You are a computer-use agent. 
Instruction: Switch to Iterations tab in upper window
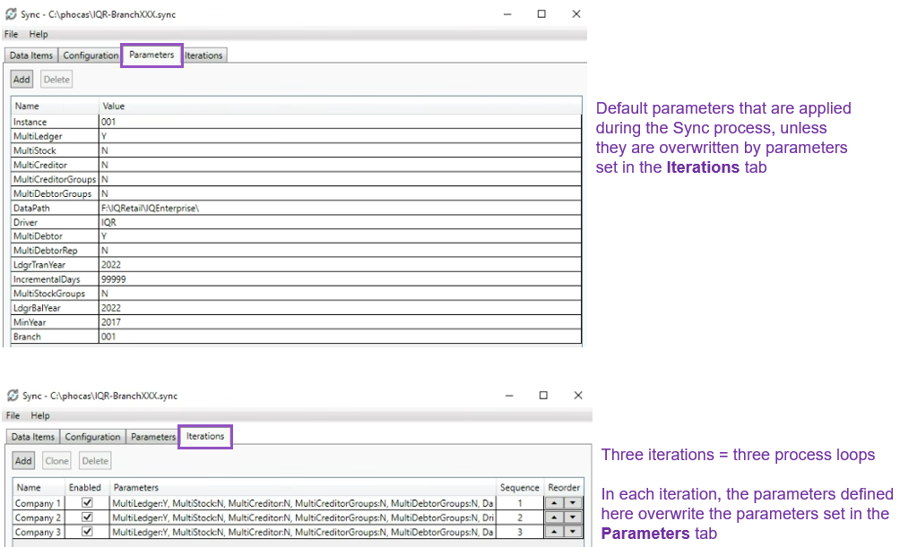204,56
